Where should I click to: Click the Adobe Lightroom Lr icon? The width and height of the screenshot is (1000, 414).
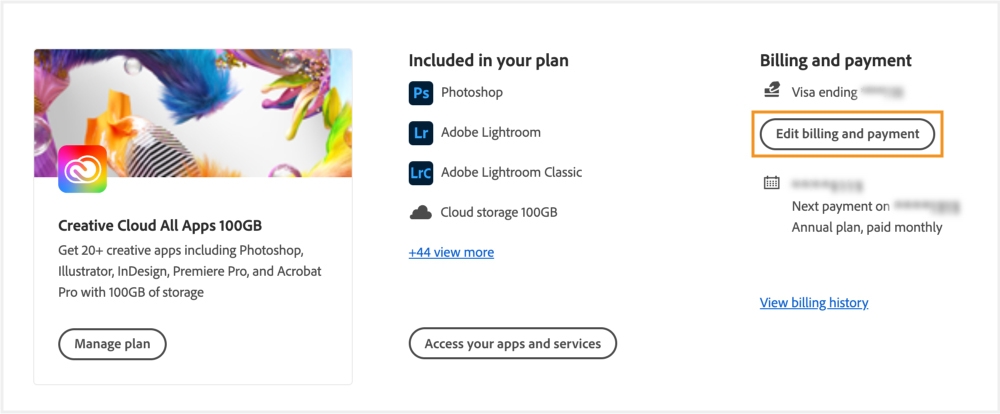[x=421, y=133]
